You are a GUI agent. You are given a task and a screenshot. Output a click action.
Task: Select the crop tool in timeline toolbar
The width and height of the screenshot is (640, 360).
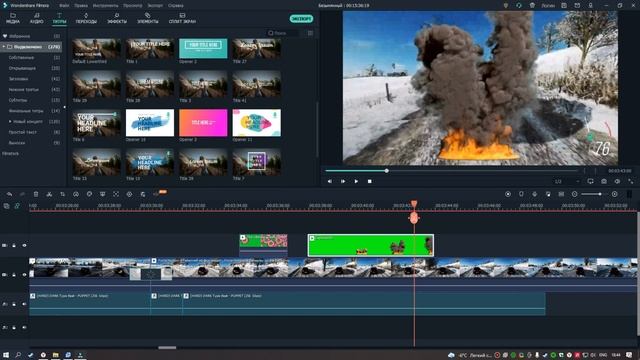[62, 194]
